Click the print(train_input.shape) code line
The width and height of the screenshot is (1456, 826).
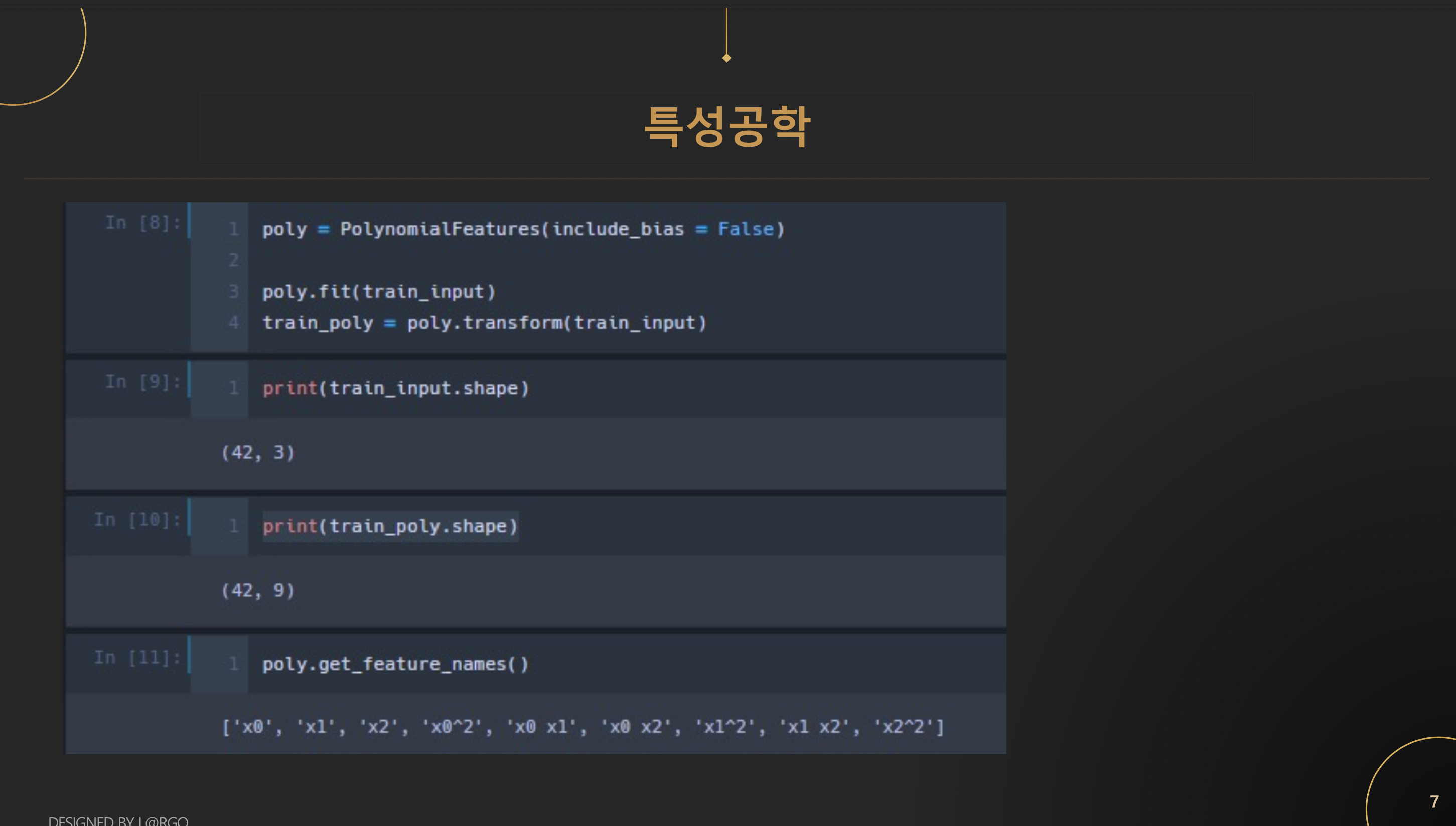[x=395, y=388]
